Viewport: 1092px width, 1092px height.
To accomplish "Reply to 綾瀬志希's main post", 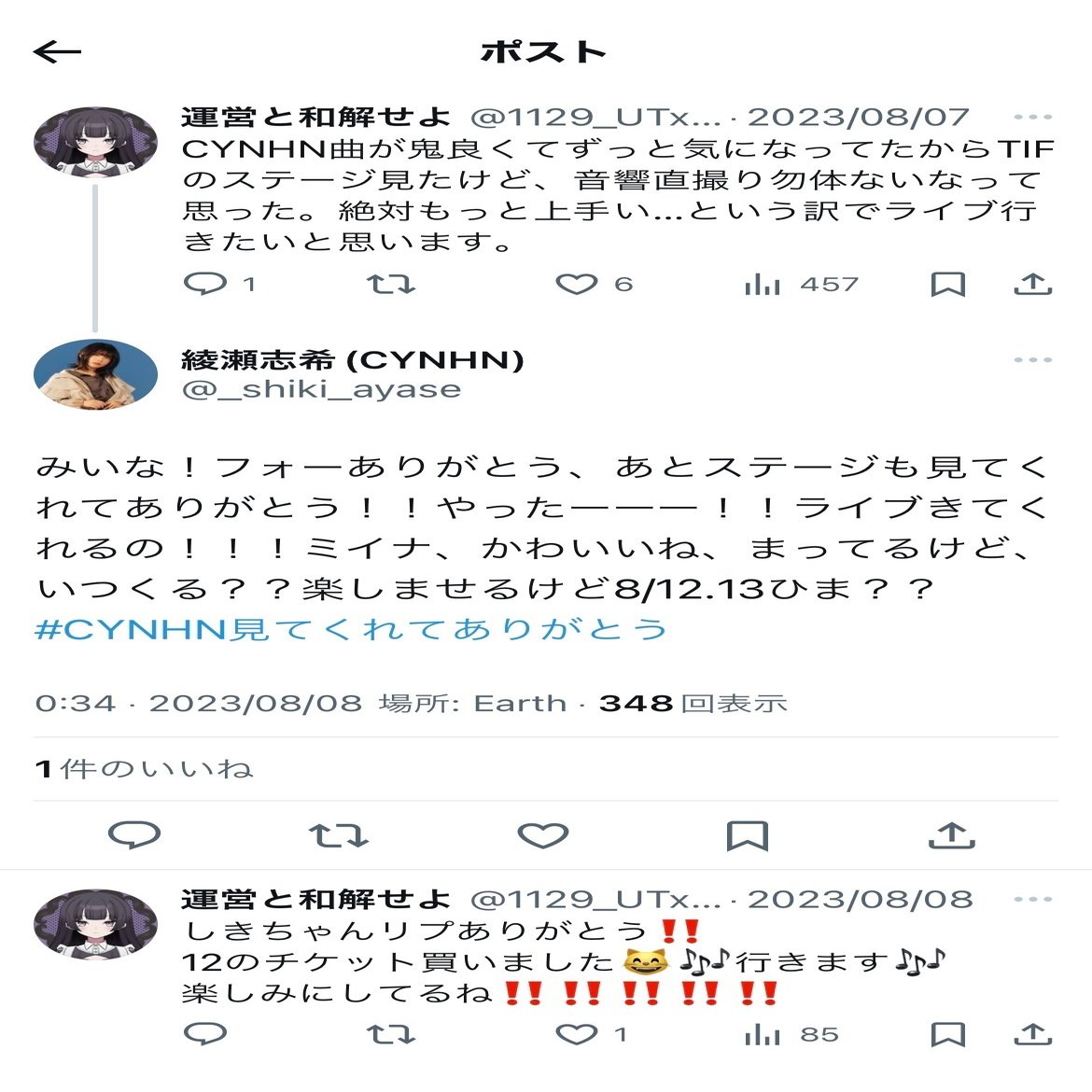I will (x=134, y=835).
